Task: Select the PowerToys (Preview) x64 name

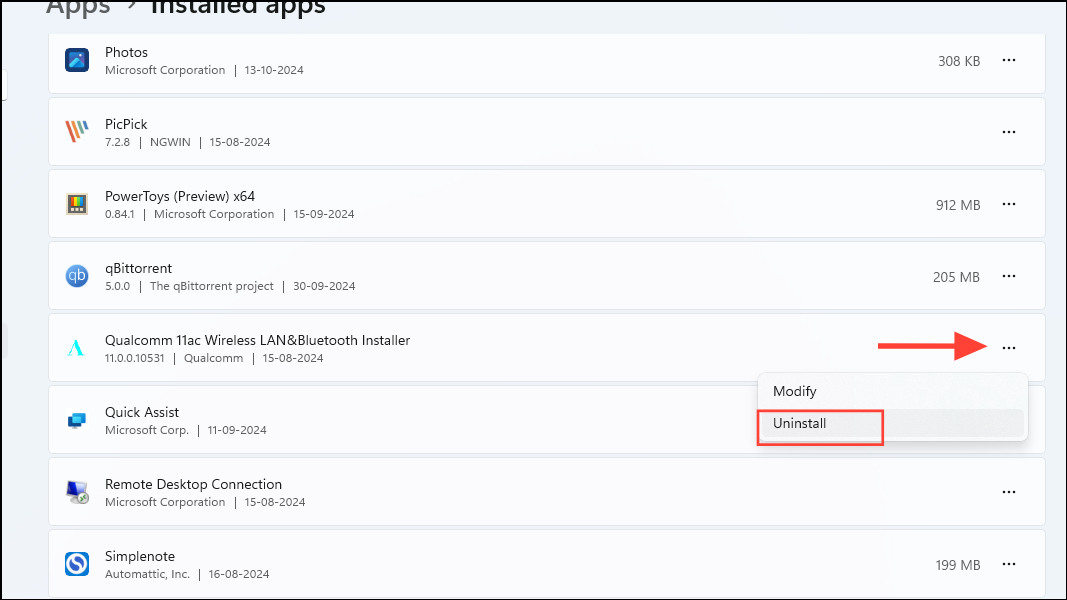Action: [180, 197]
